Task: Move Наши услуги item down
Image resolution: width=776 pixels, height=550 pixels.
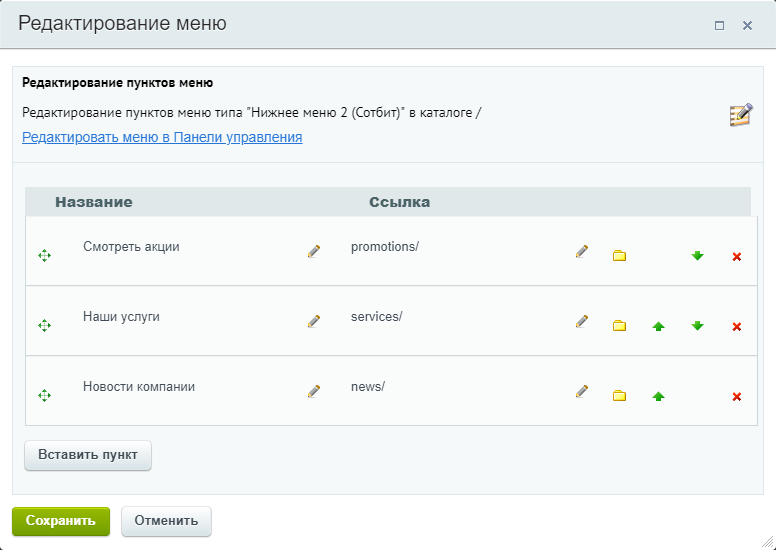Action: (x=697, y=326)
